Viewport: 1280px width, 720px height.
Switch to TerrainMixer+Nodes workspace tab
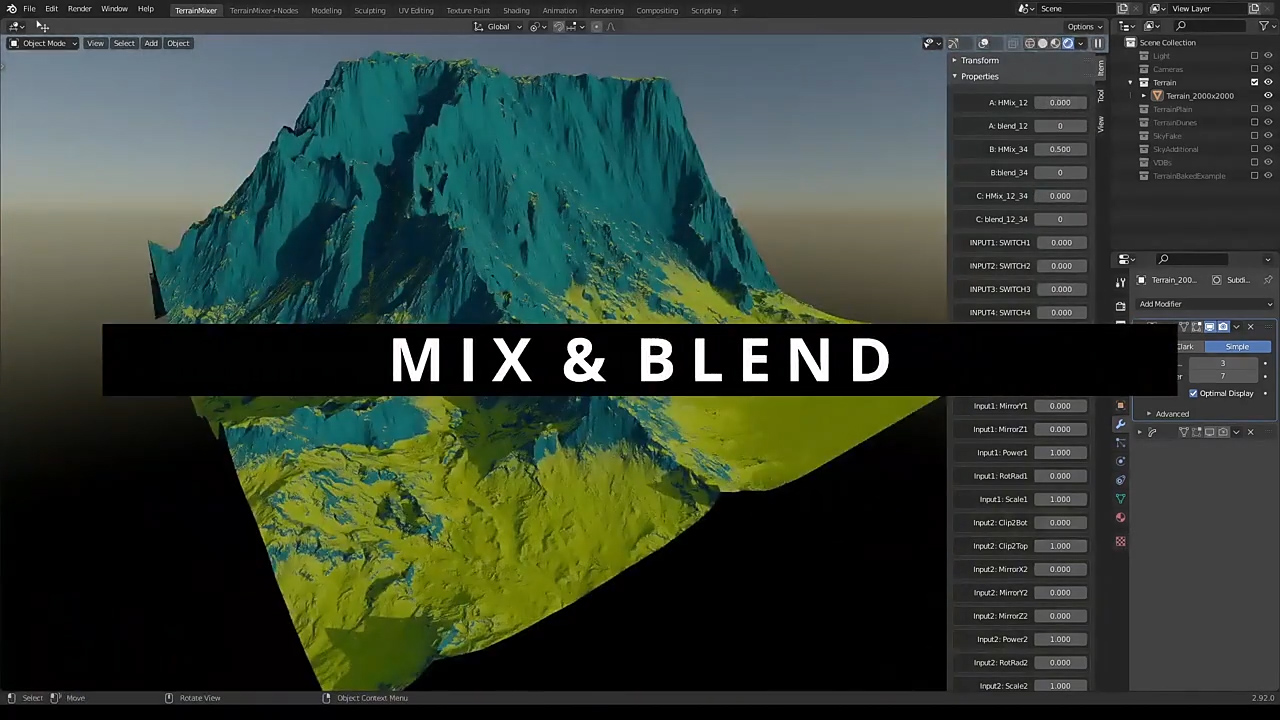[x=263, y=10]
